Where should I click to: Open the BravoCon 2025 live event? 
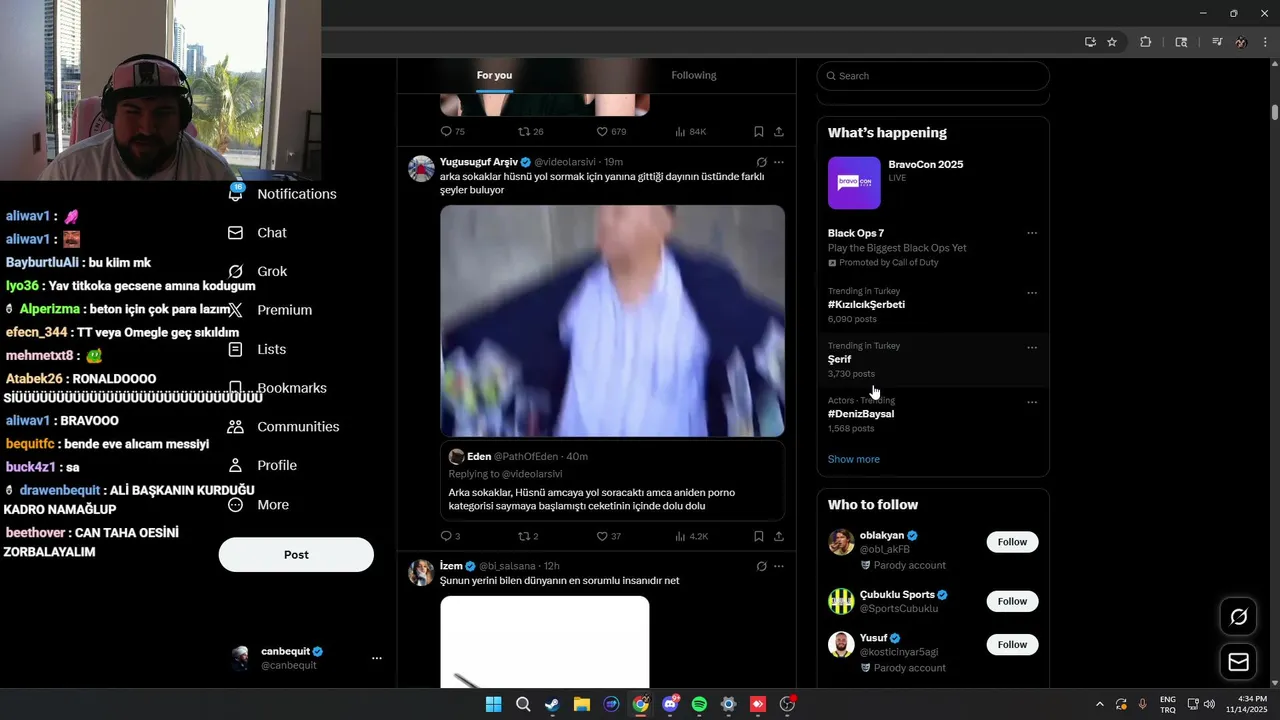[x=933, y=183]
